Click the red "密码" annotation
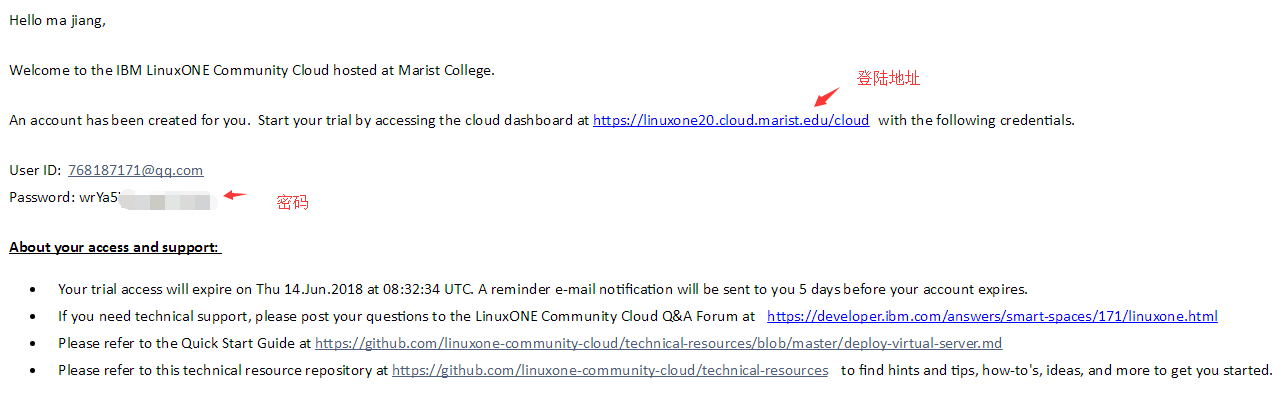The height and width of the screenshot is (409, 1283). click(292, 203)
